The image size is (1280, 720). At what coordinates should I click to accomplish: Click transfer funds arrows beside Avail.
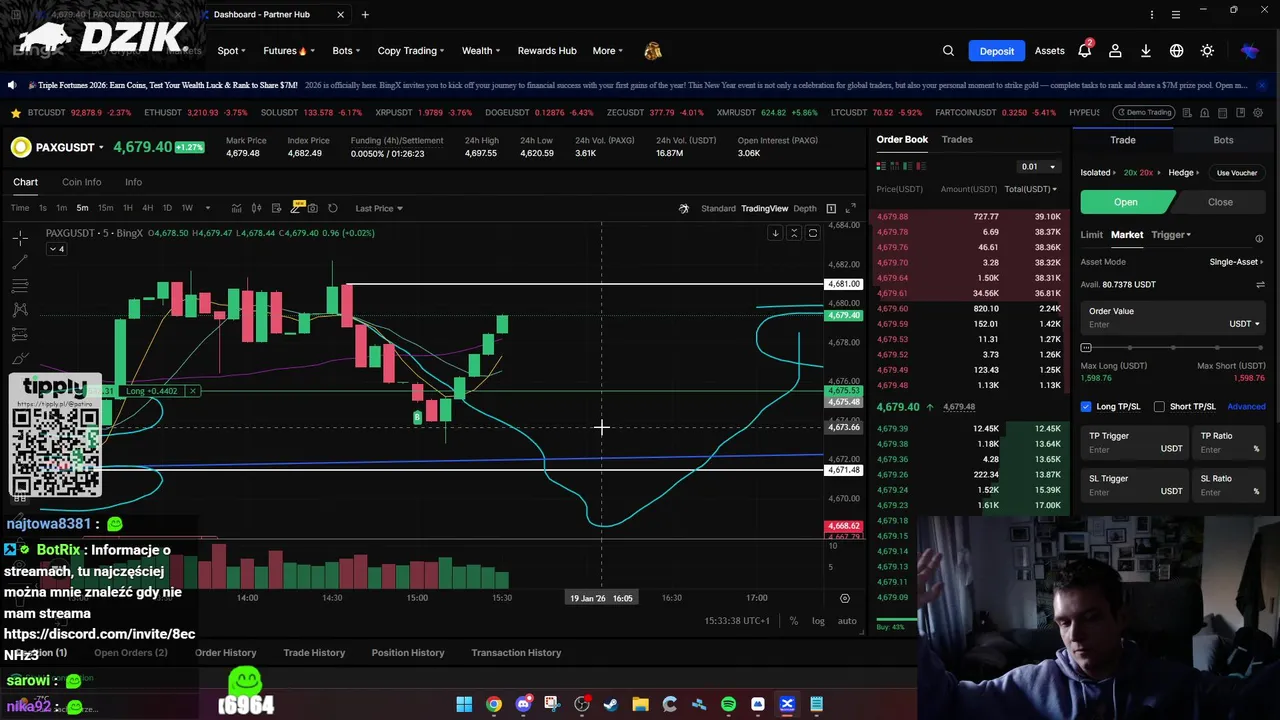(1260, 285)
